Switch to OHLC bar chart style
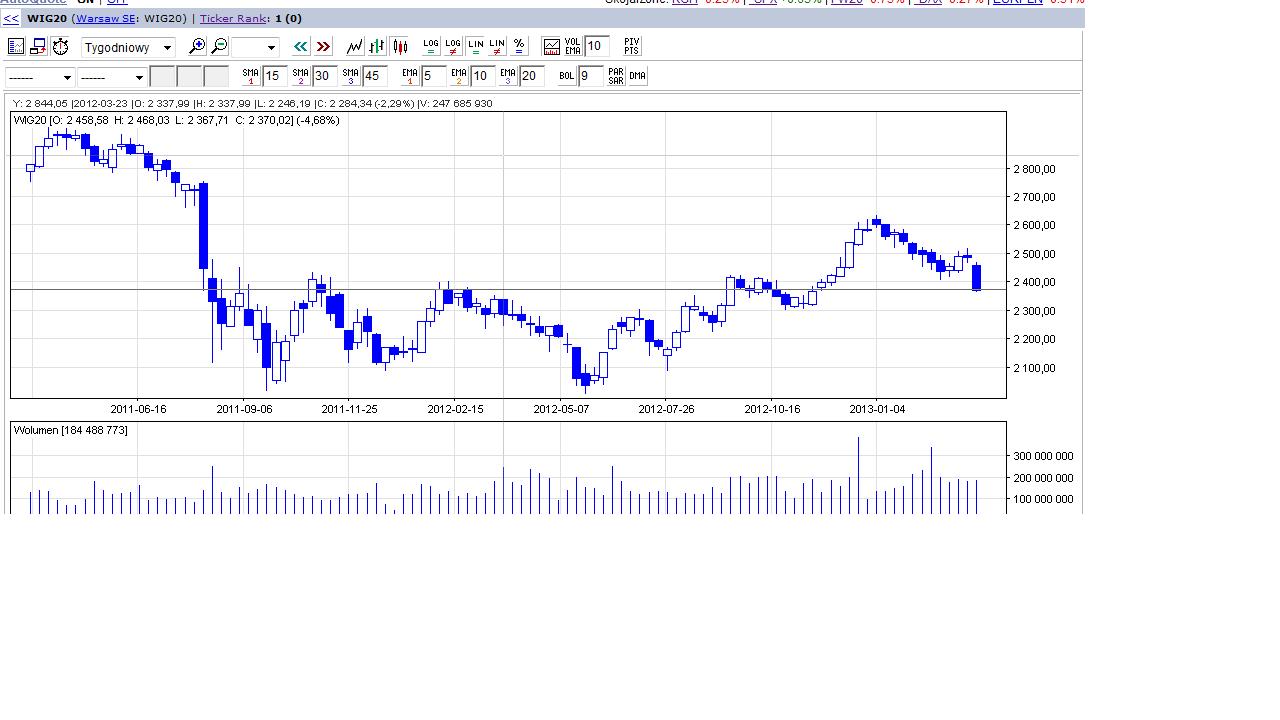 377,47
